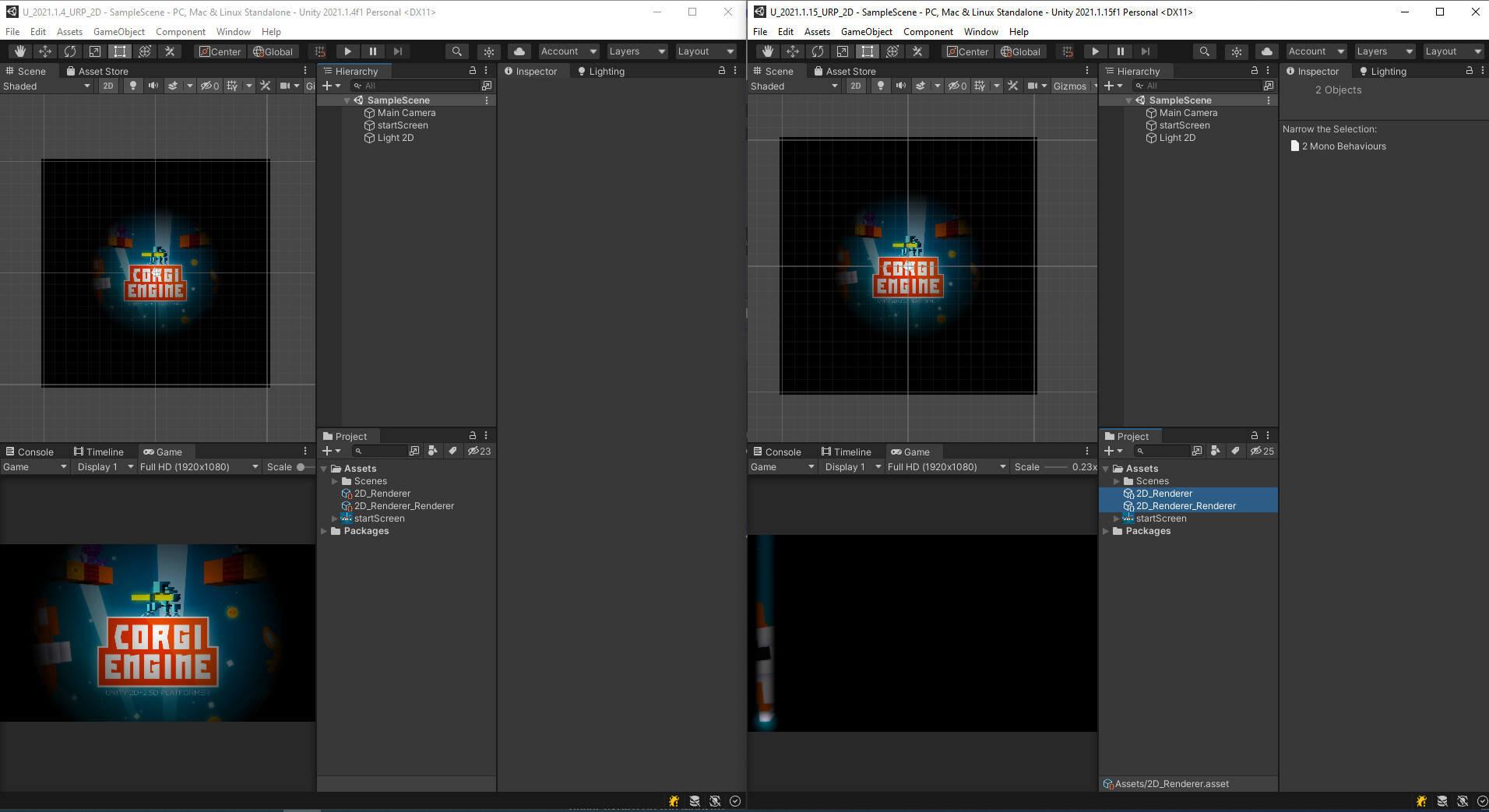Select Main Camera in the Hierarchy

[406, 112]
